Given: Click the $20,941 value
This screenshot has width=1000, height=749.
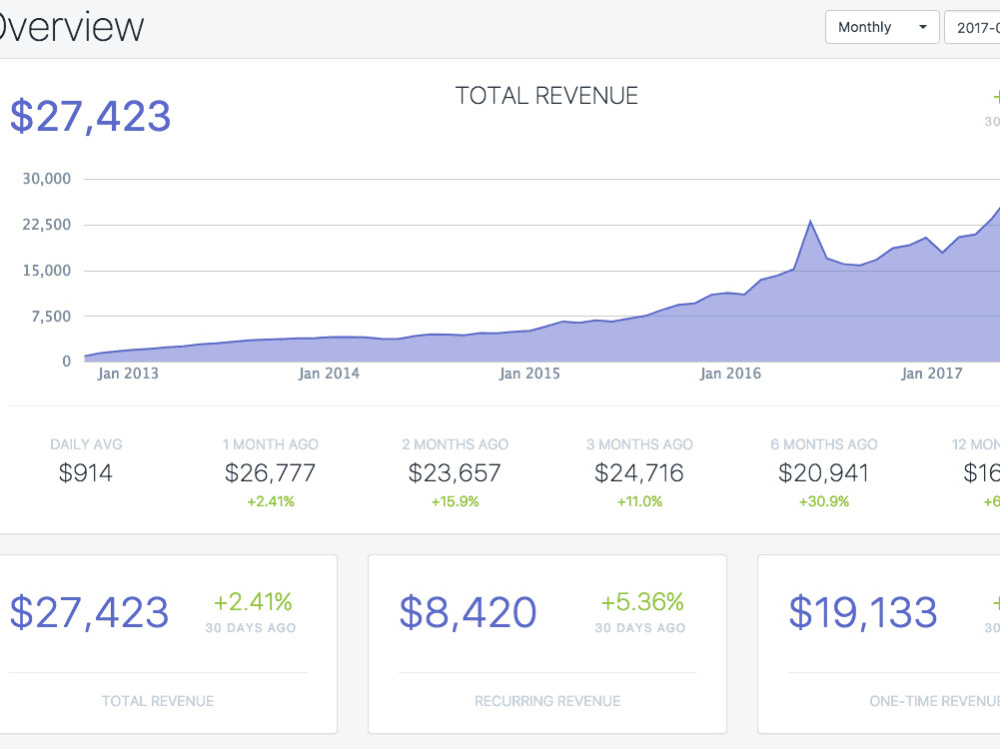Looking at the screenshot, I should 823,473.
